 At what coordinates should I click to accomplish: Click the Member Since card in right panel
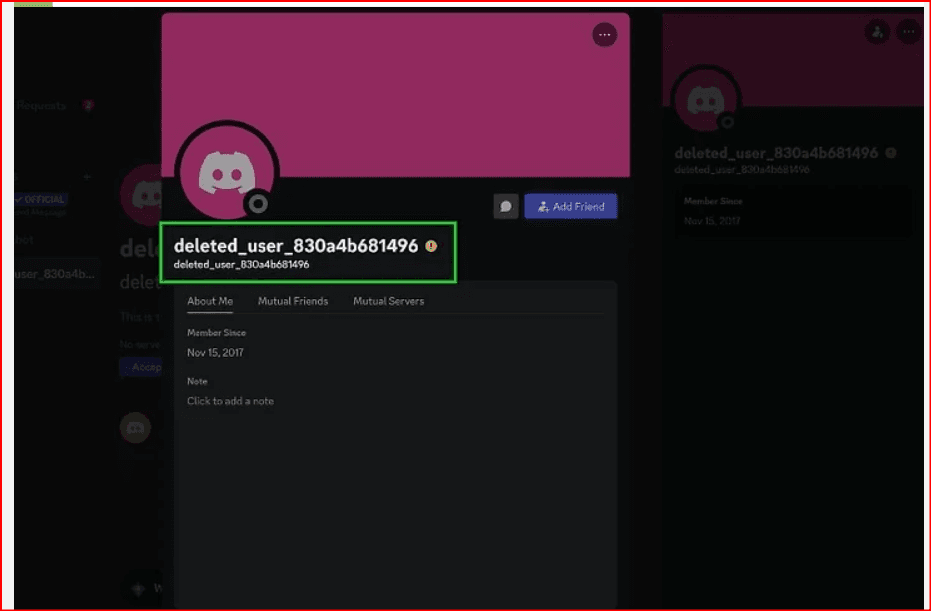pos(791,210)
